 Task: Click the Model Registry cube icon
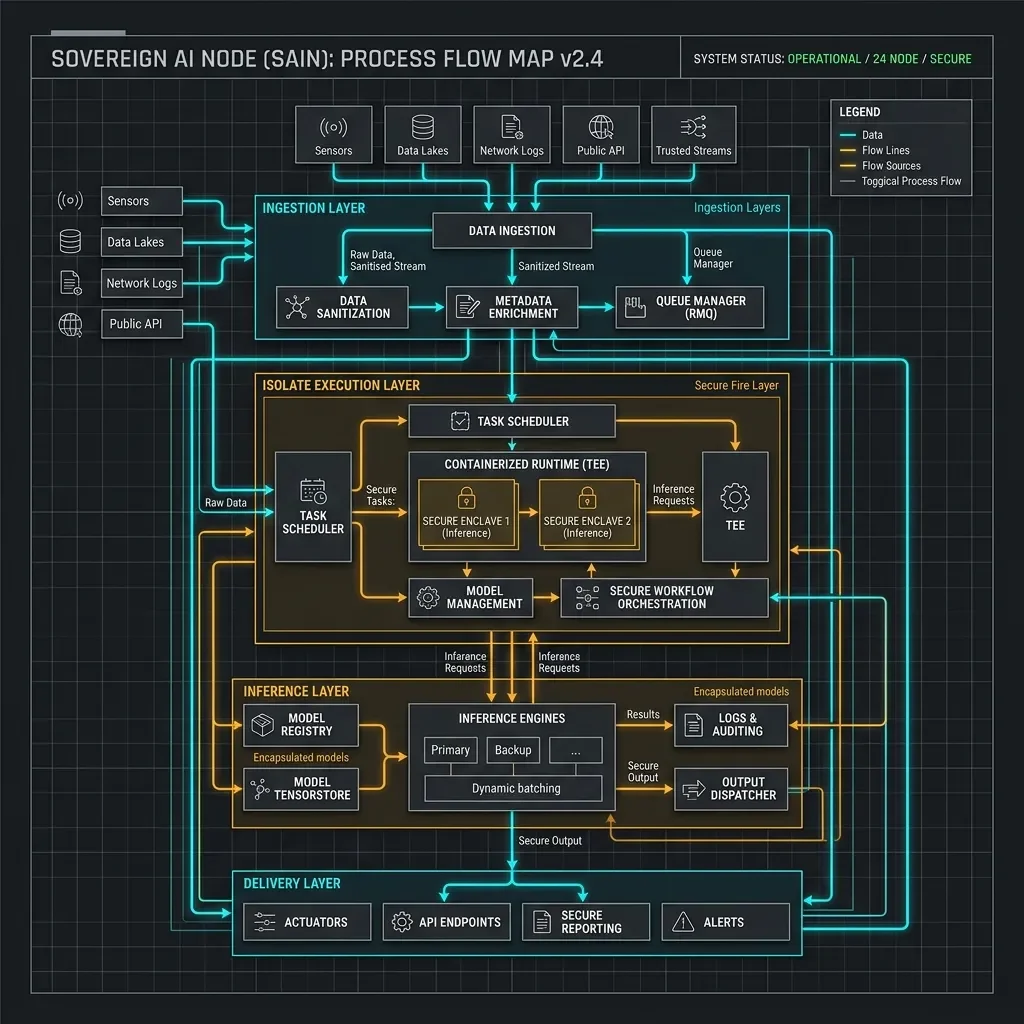coord(263,725)
